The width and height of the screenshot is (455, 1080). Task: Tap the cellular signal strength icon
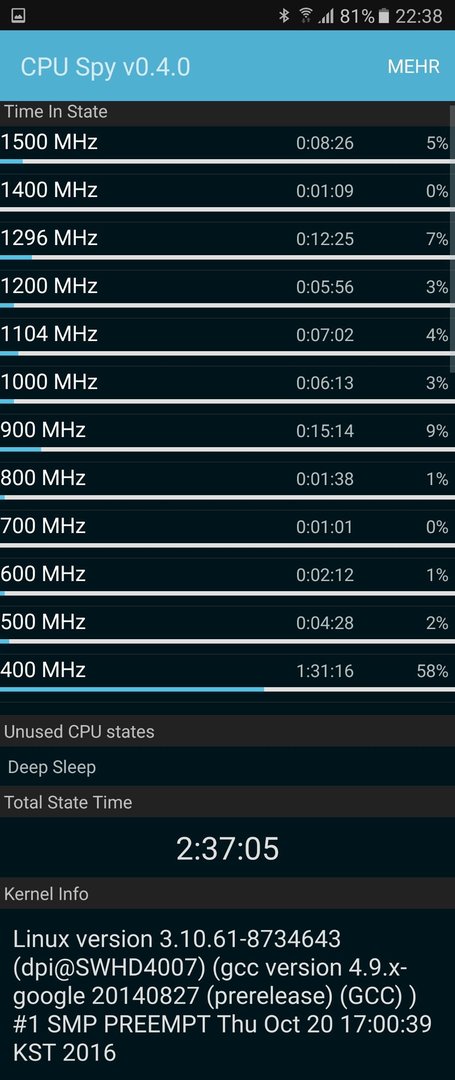(326, 16)
